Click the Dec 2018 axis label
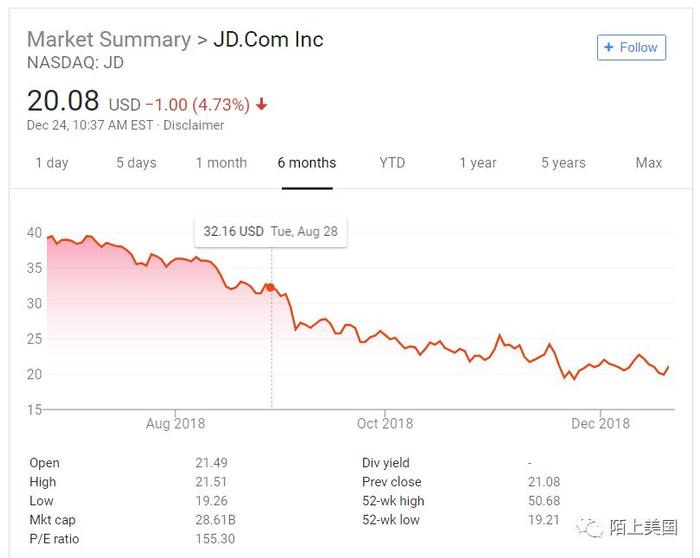The width and height of the screenshot is (700, 558). [600, 423]
